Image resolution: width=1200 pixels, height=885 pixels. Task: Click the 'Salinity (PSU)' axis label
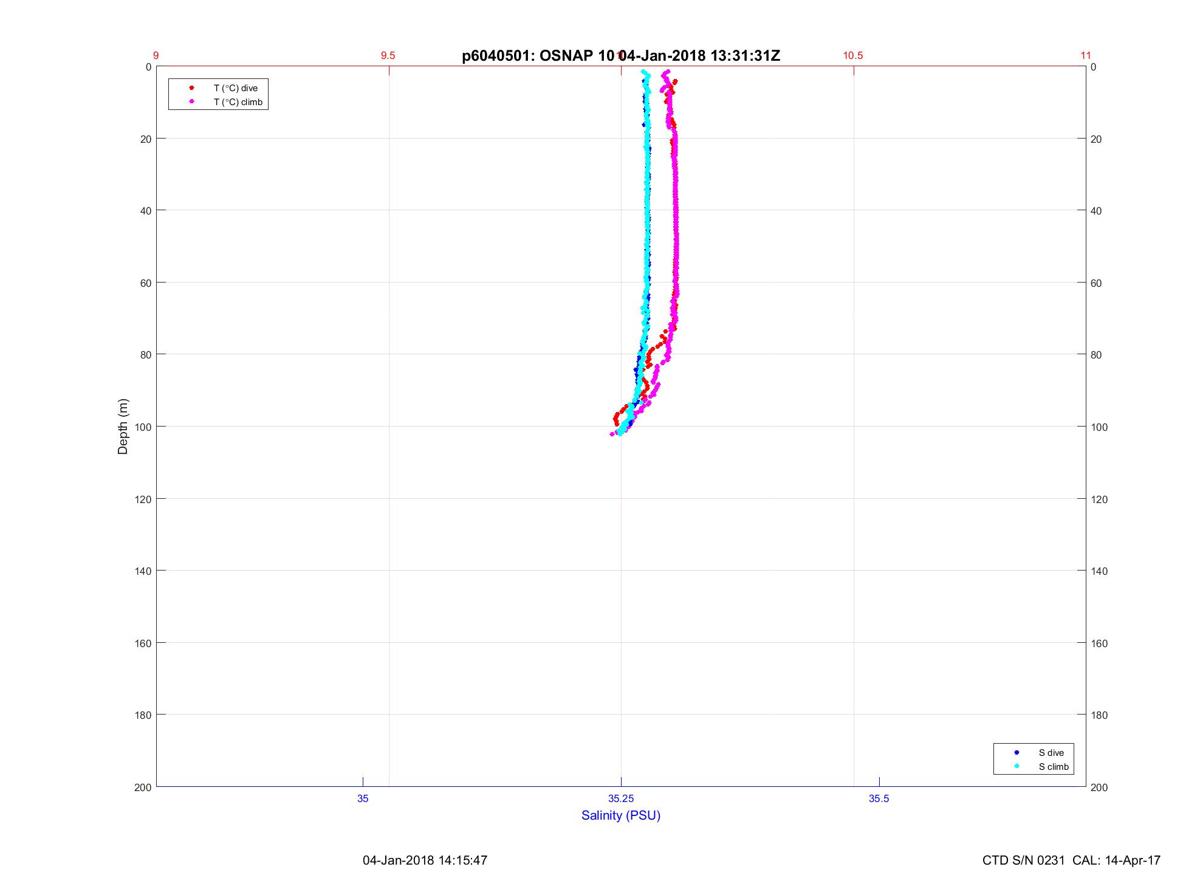pos(621,816)
